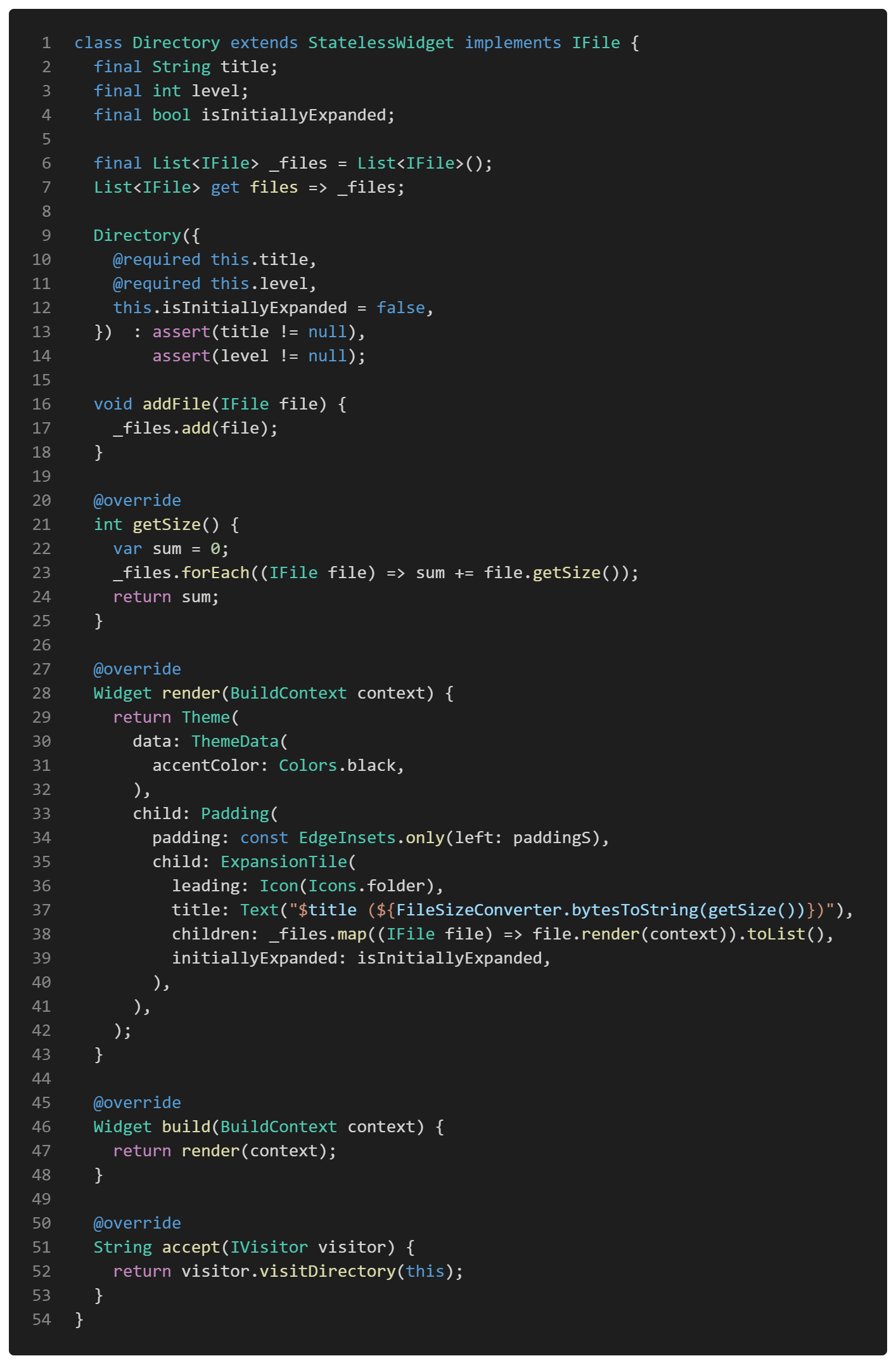
Task: Click 'paddingS' in the EdgeInsets.only call
Action: [x=551, y=838]
